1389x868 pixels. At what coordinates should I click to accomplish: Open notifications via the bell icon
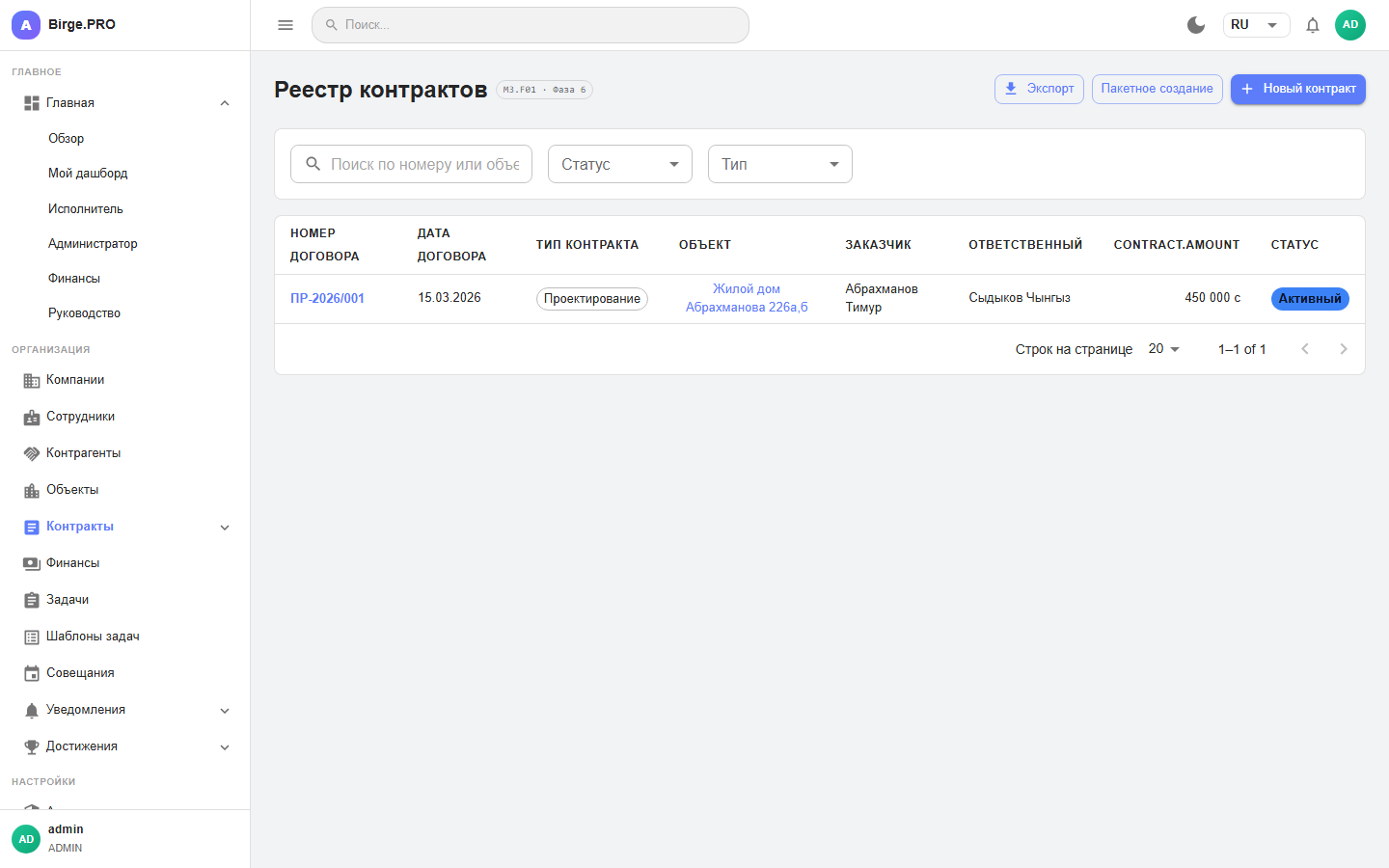pyautogui.click(x=1313, y=25)
